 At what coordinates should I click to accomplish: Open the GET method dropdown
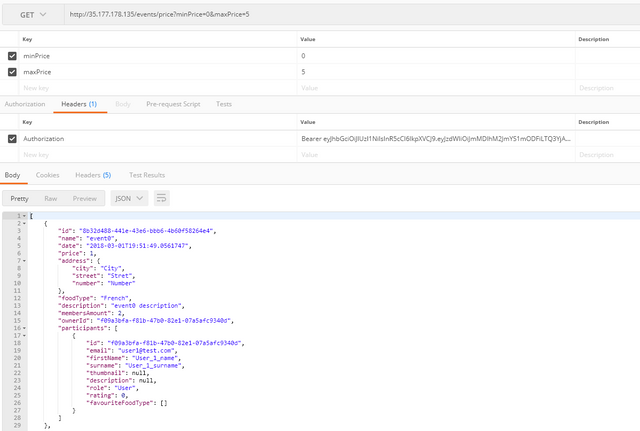point(33,15)
